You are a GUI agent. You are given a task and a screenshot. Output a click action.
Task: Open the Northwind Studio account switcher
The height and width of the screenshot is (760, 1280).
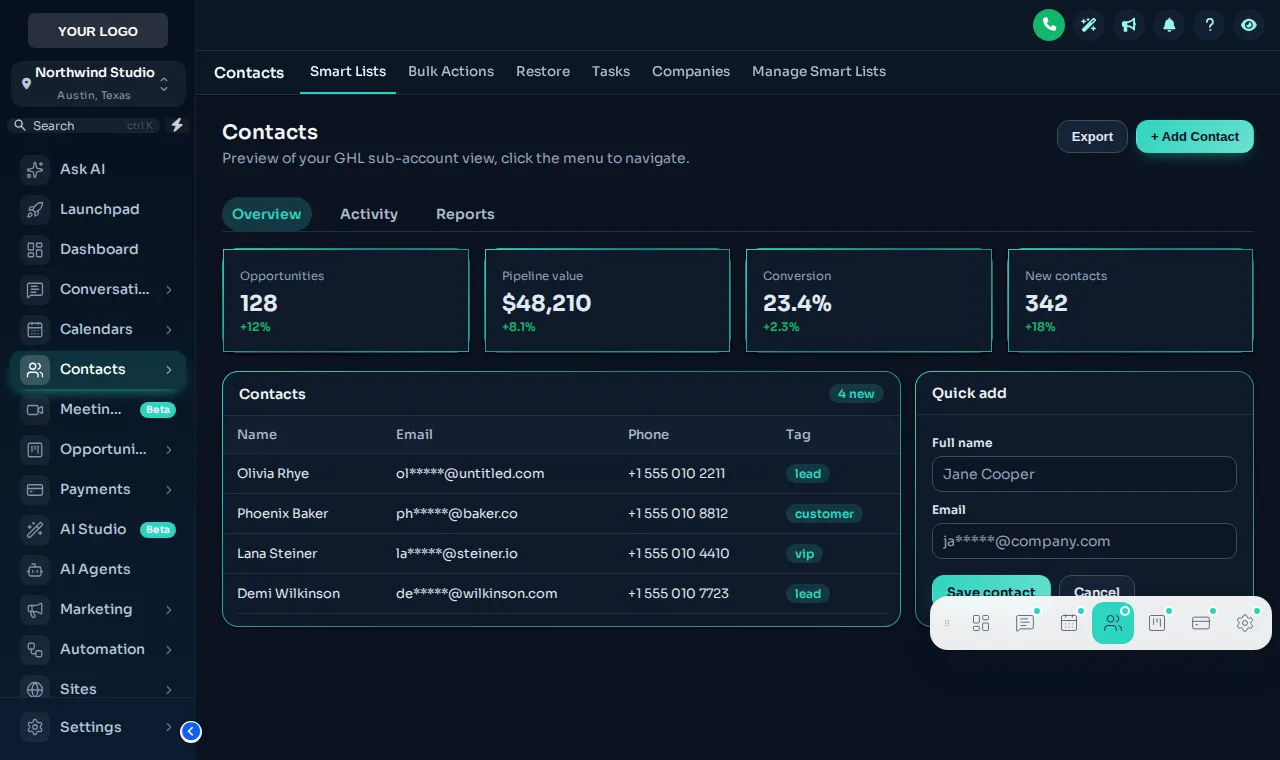click(98, 83)
